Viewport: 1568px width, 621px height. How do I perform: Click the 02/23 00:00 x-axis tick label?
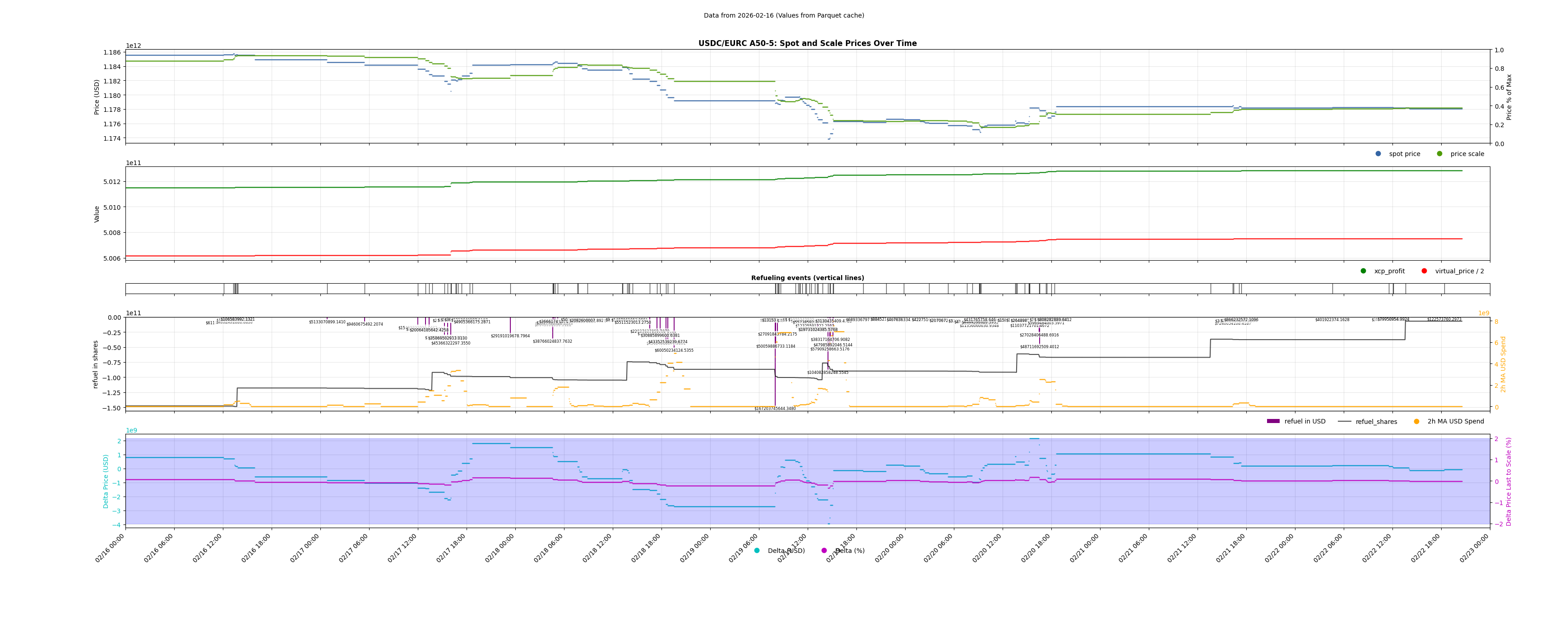pyautogui.click(x=1475, y=548)
